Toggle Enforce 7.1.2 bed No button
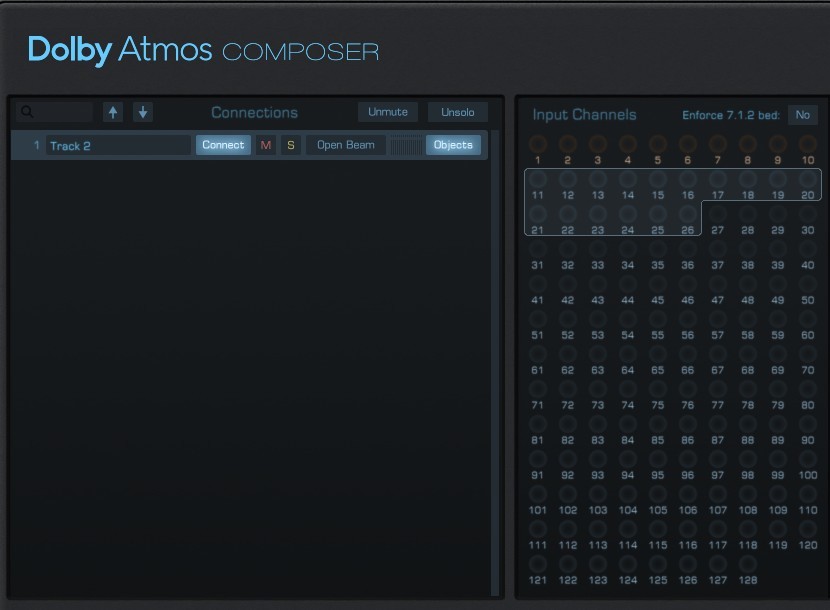Image resolution: width=830 pixels, height=610 pixels. [x=802, y=115]
